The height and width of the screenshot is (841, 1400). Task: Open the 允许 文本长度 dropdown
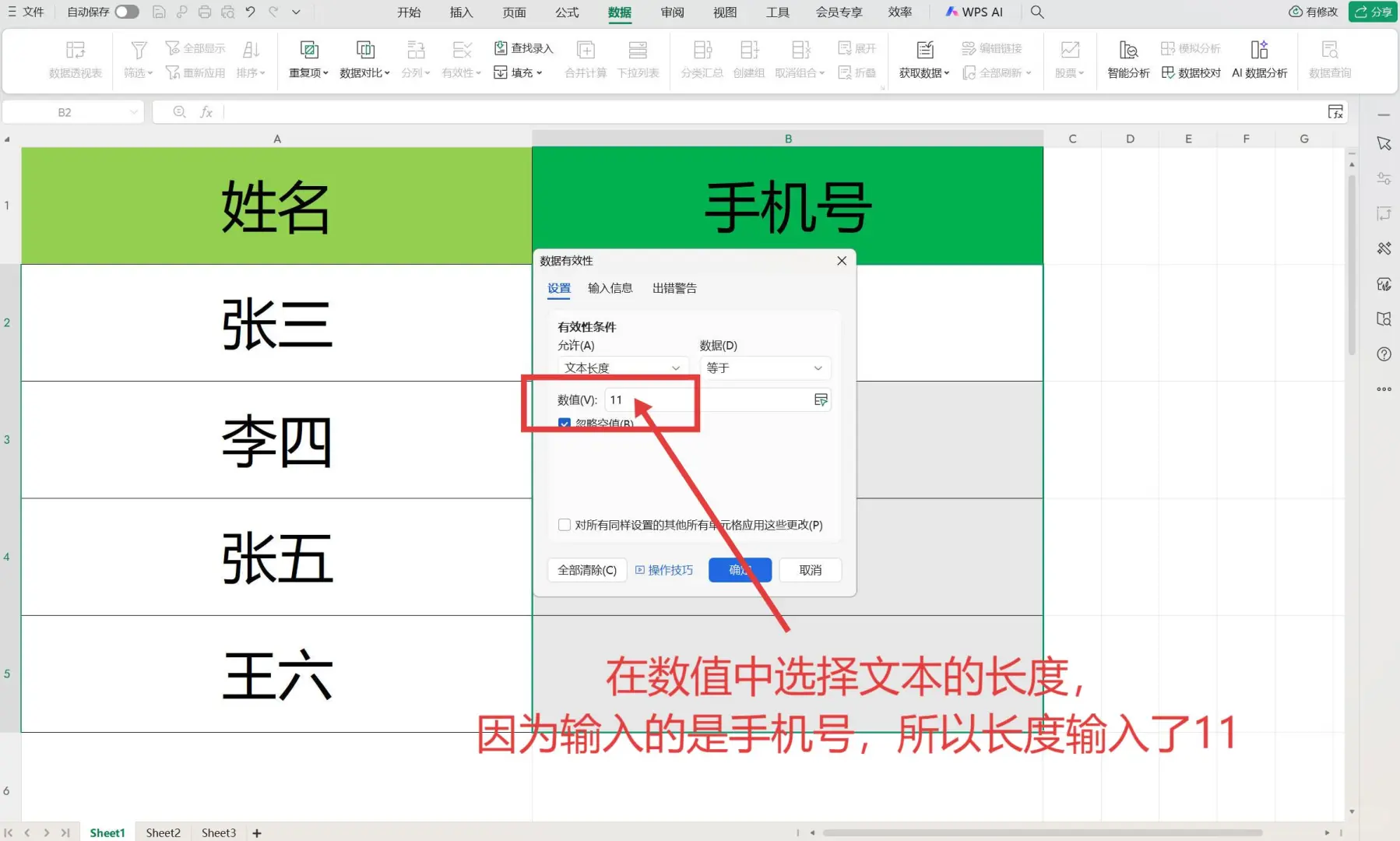[623, 368]
